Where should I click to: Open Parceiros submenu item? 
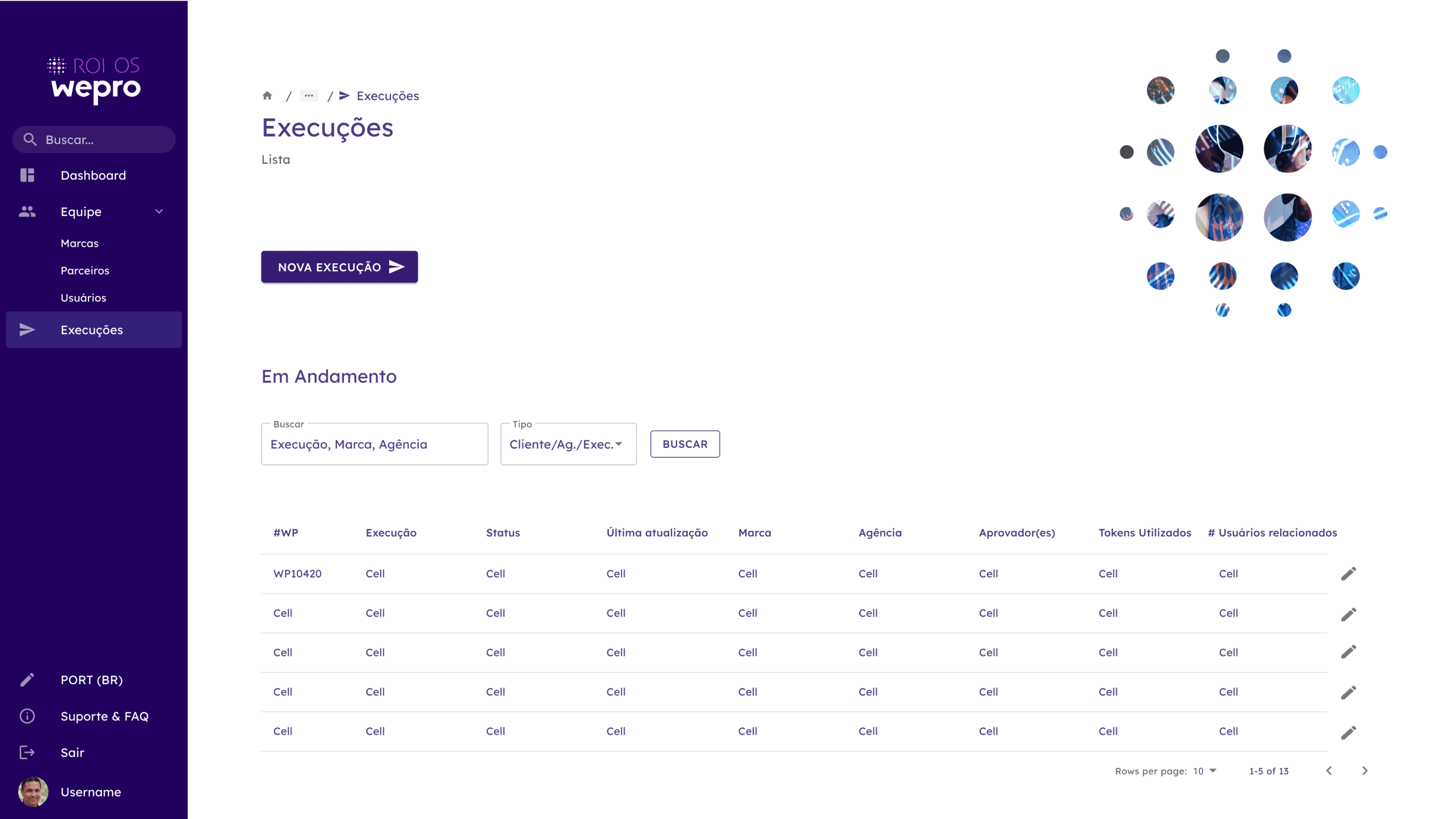pos(85,270)
